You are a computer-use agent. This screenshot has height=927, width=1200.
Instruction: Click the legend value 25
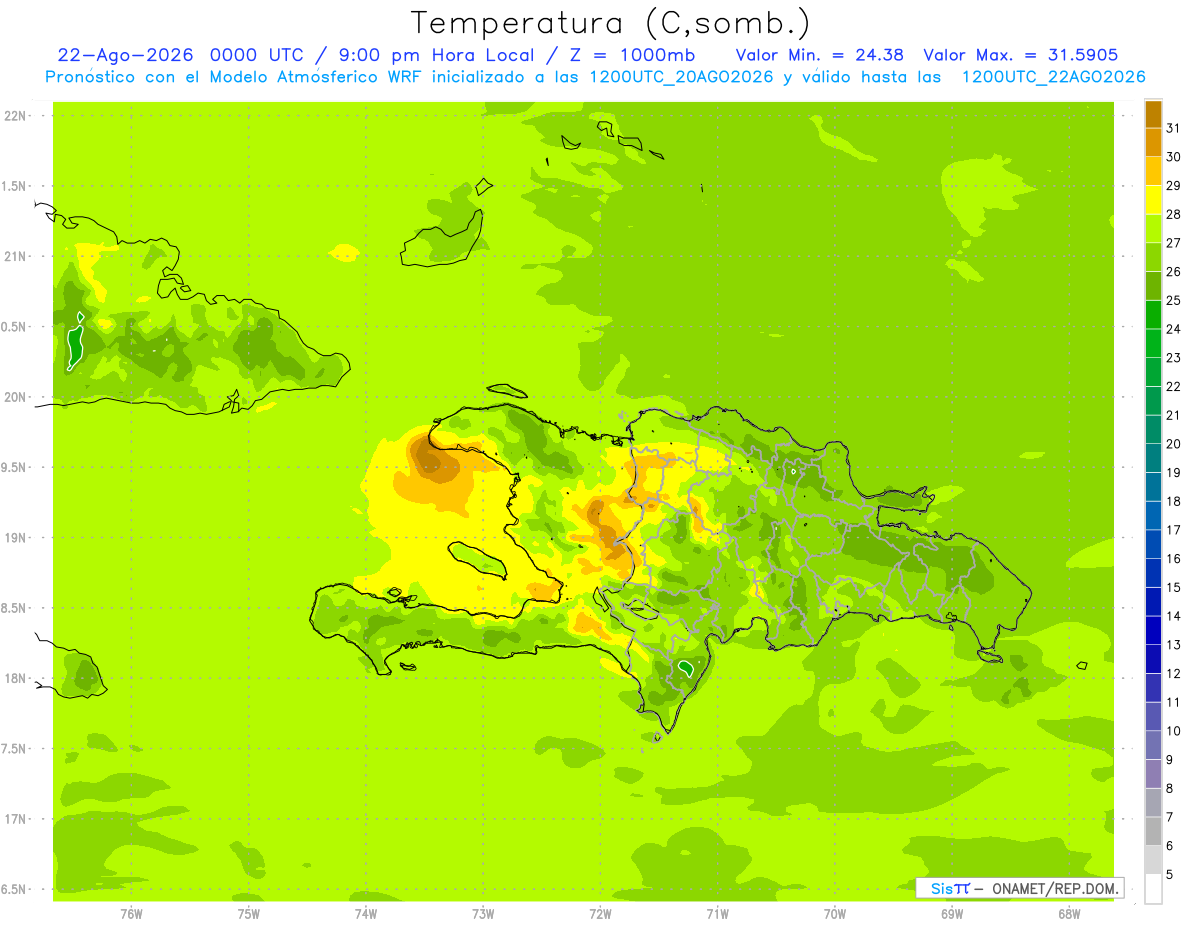(x=1173, y=300)
